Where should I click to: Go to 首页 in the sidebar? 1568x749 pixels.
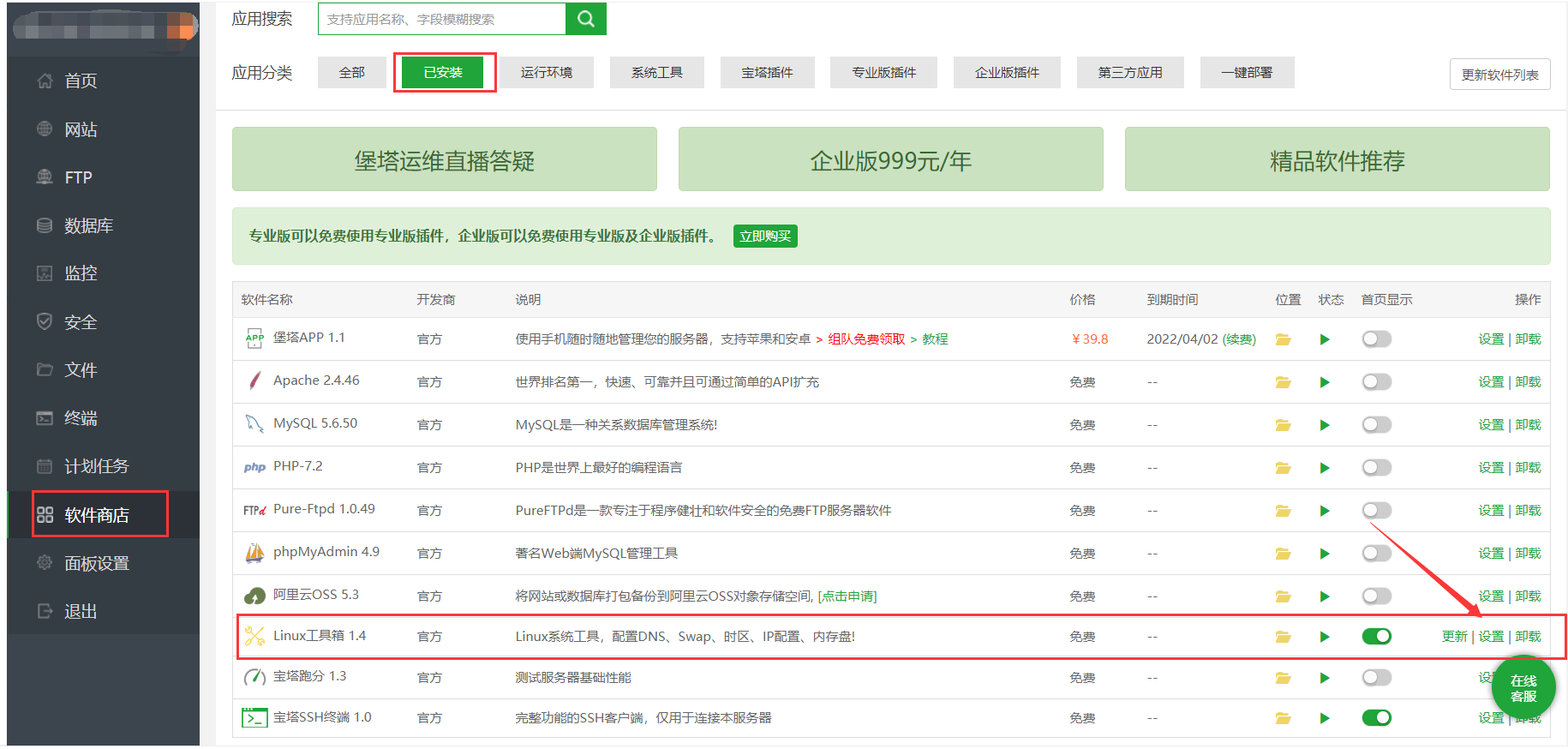pos(103,81)
